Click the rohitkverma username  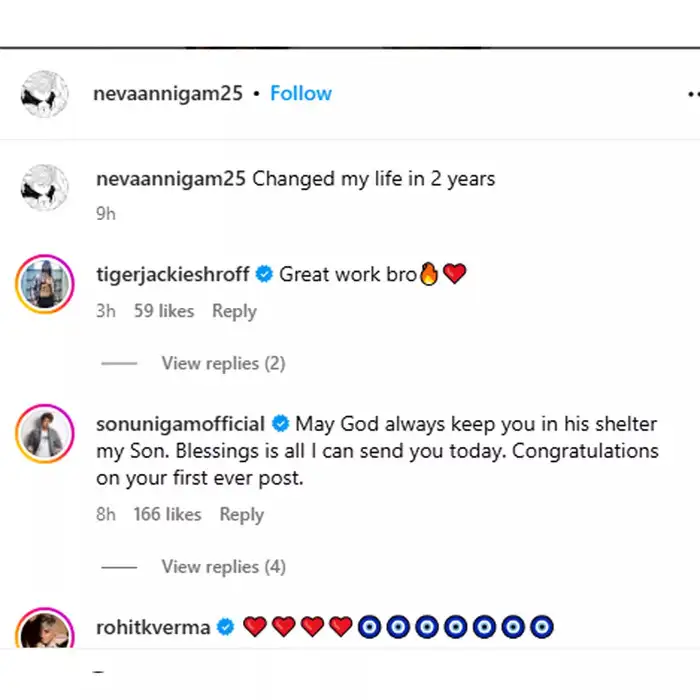[x=153, y=628]
